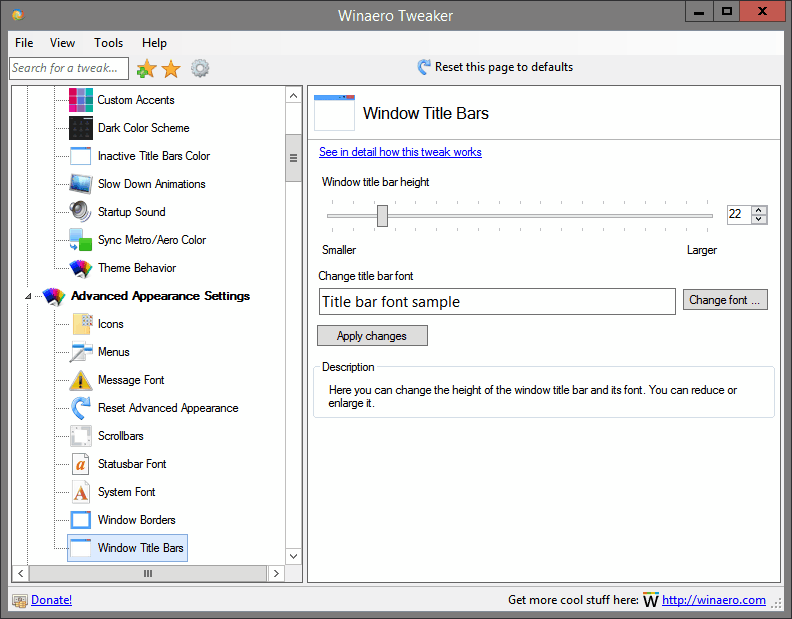
Task: Click the Change font button
Action: click(x=725, y=300)
